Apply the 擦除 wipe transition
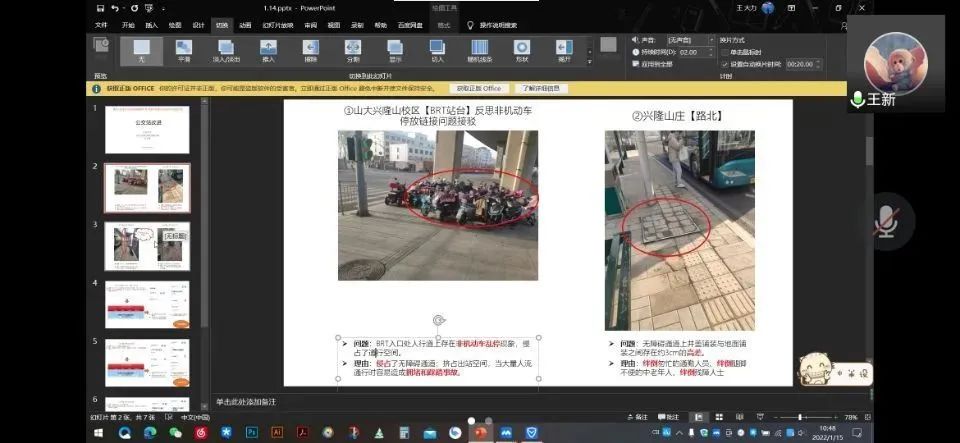The image size is (960, 443). click(310, 51)
